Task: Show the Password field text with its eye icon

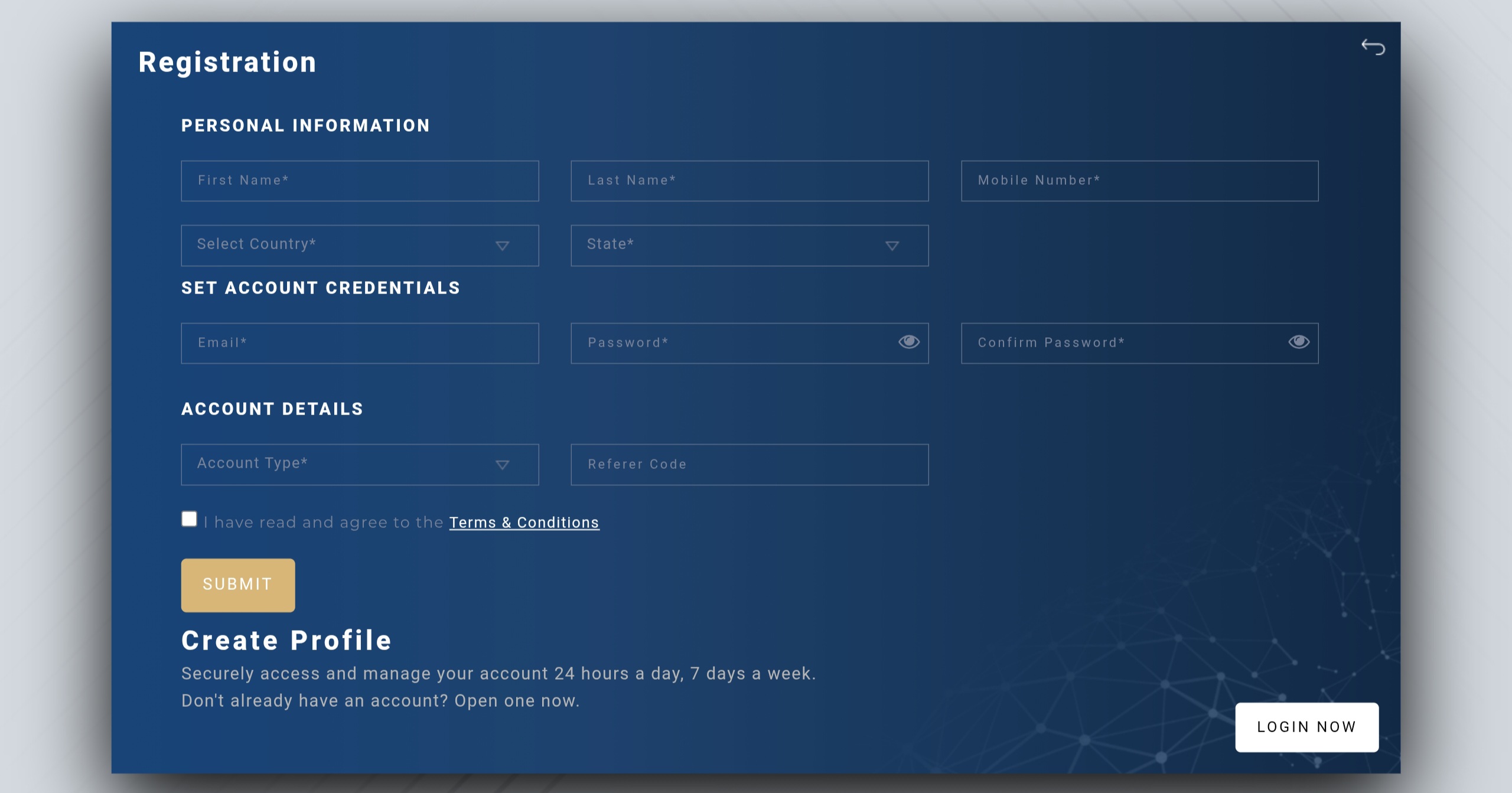Action: pos(909,342)
